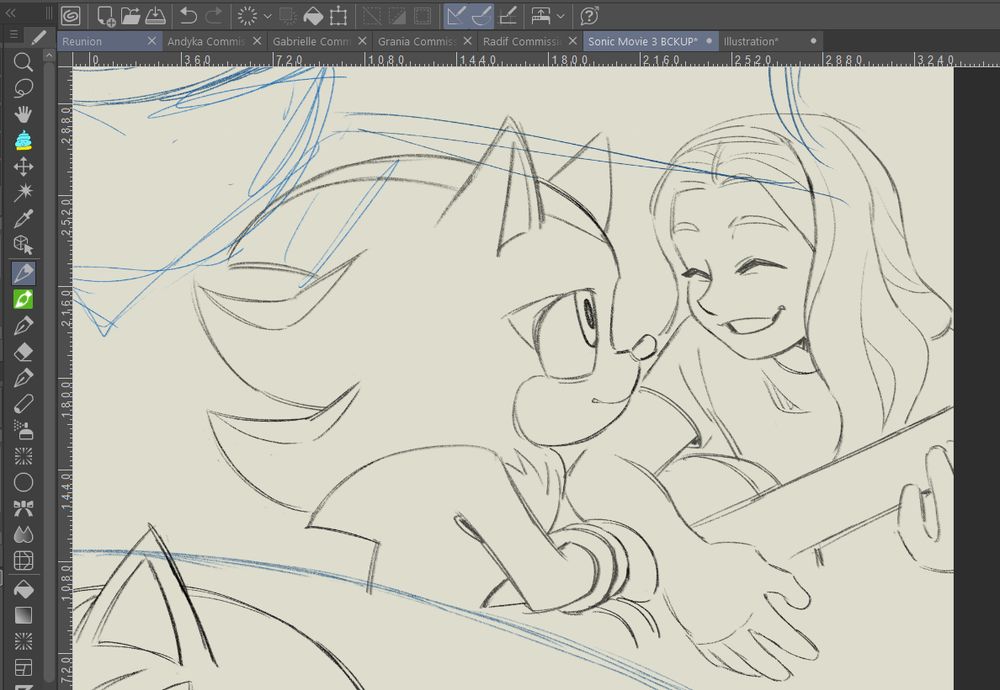Close the Gabrielle Comm tab

pos(362,41)
